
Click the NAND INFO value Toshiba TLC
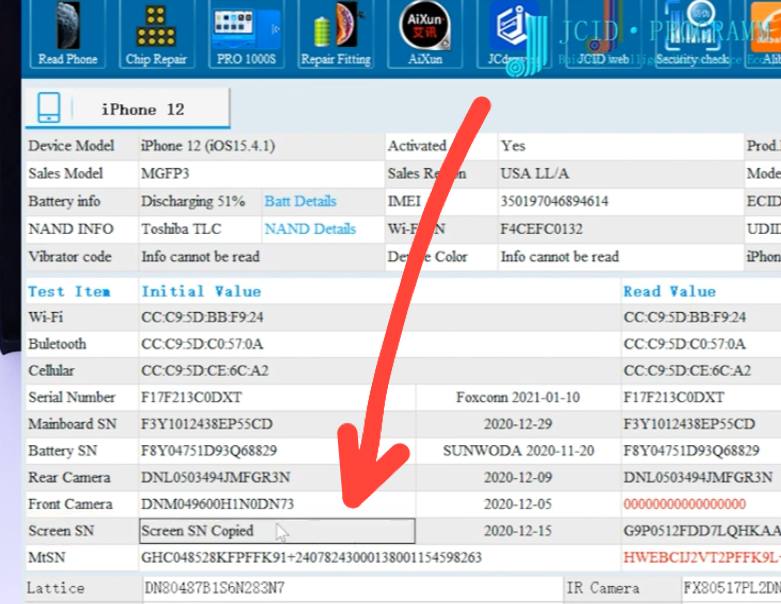pyautogui.click(x=181, y=229)
